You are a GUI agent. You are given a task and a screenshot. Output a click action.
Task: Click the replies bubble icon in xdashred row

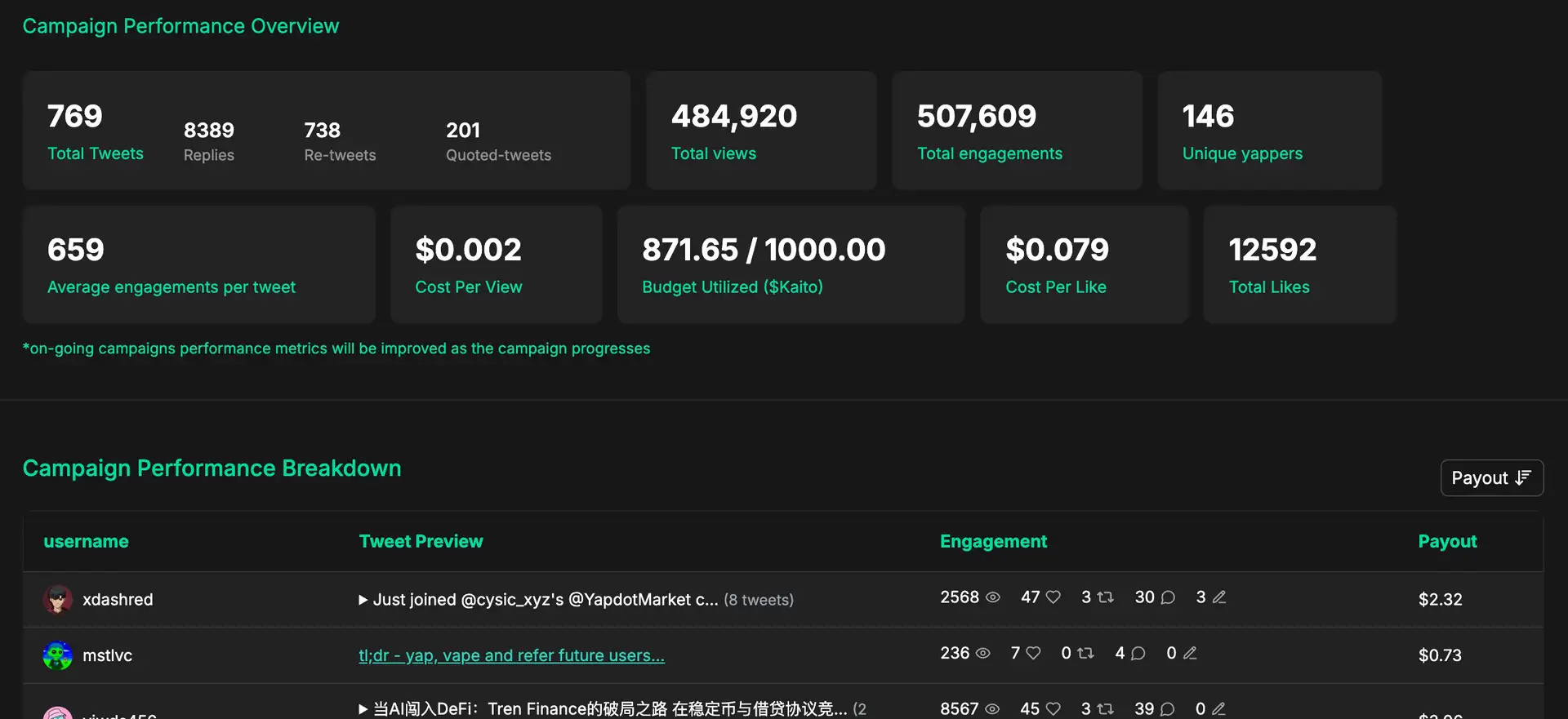tap(1168, 597)
